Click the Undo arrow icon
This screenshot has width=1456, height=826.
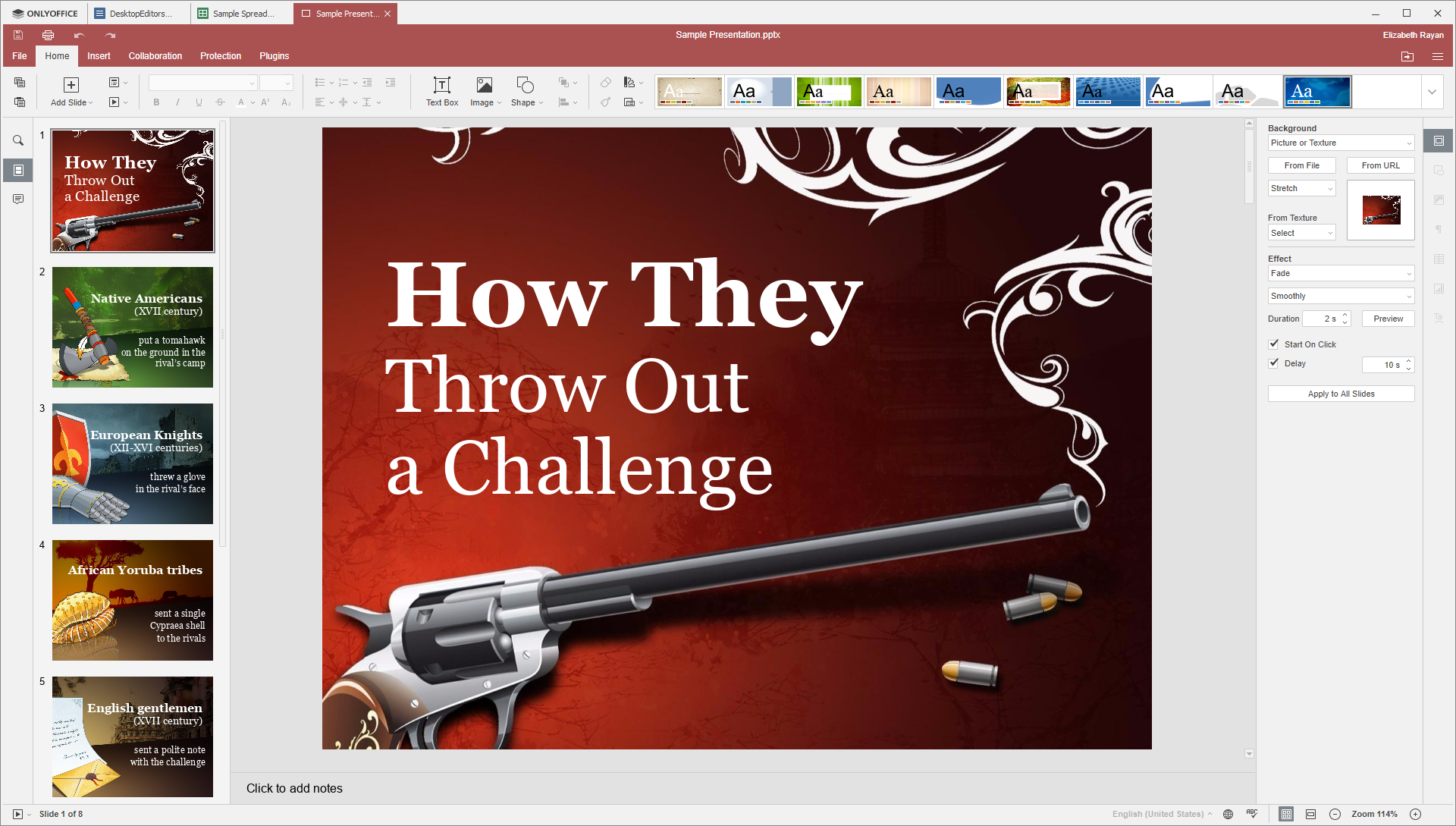79,35
